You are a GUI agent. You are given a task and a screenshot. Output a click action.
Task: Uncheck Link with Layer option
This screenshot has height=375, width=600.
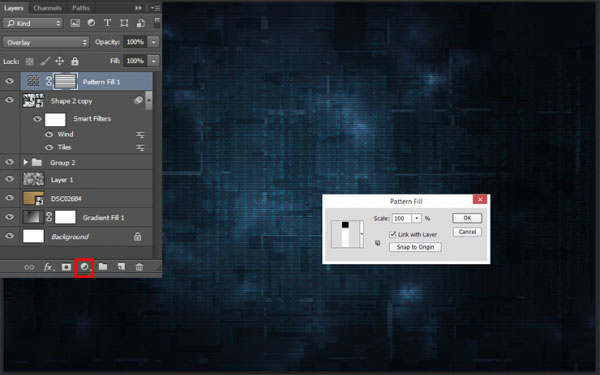[393, 234]
